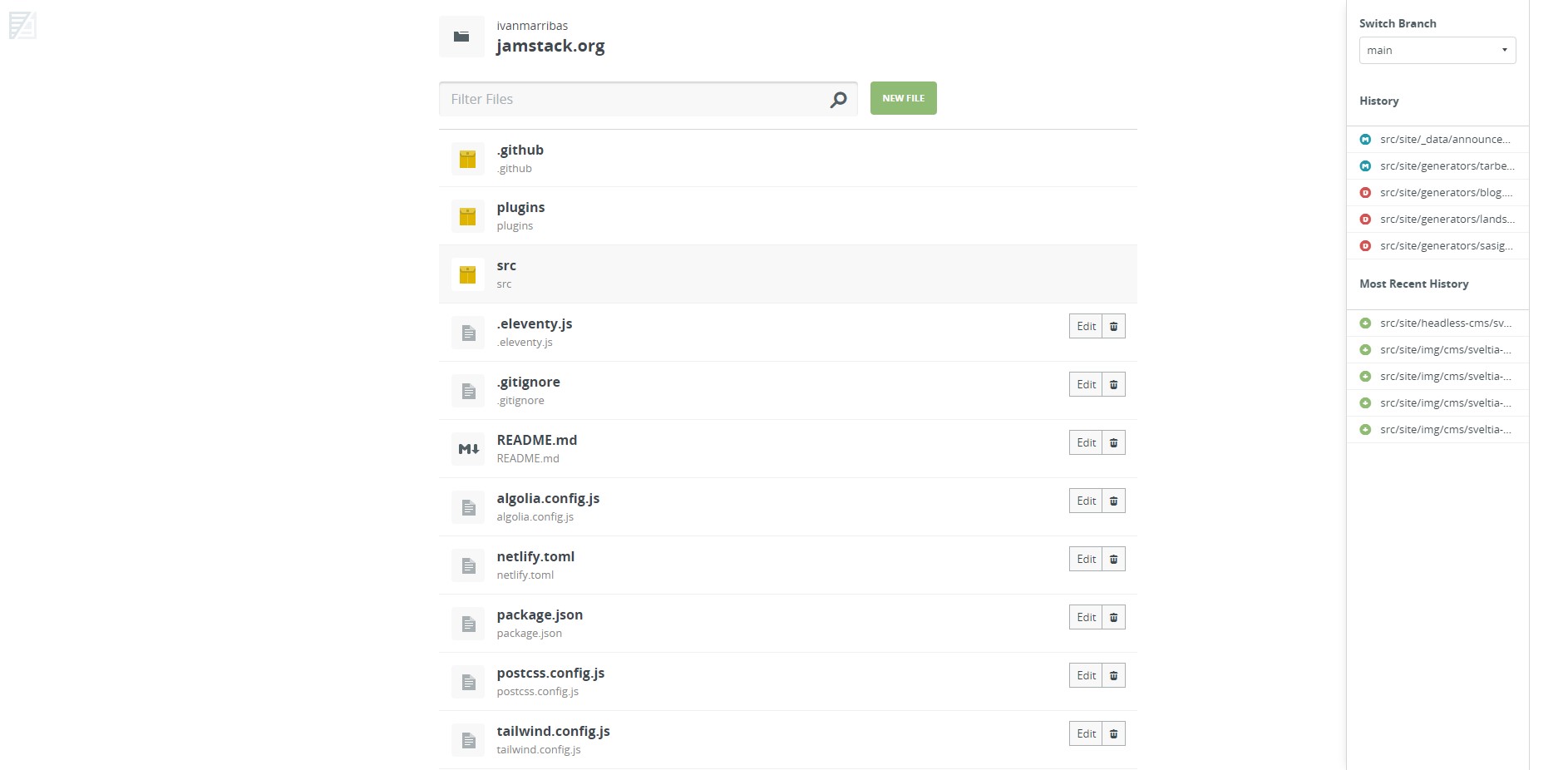
Task: Click the modified badge beside src/site/_data/announce entry
Action: 1366,139
